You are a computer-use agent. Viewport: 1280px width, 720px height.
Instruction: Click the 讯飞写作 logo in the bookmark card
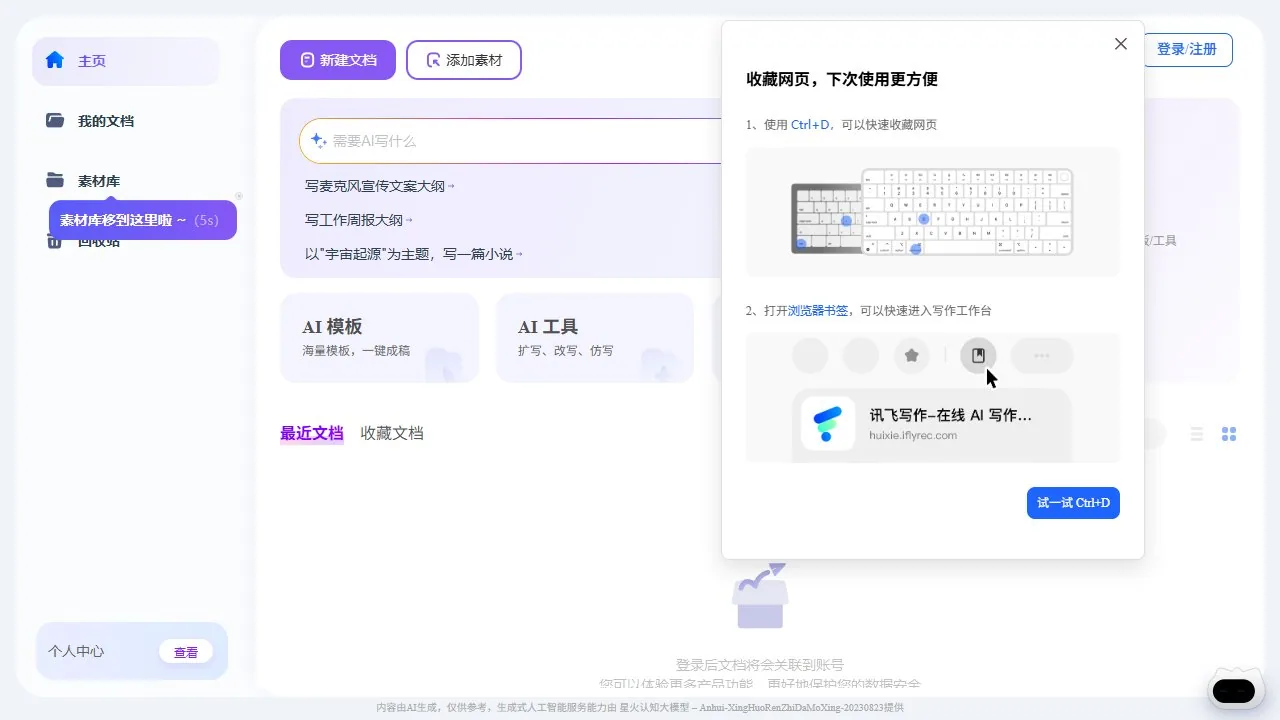828,424
